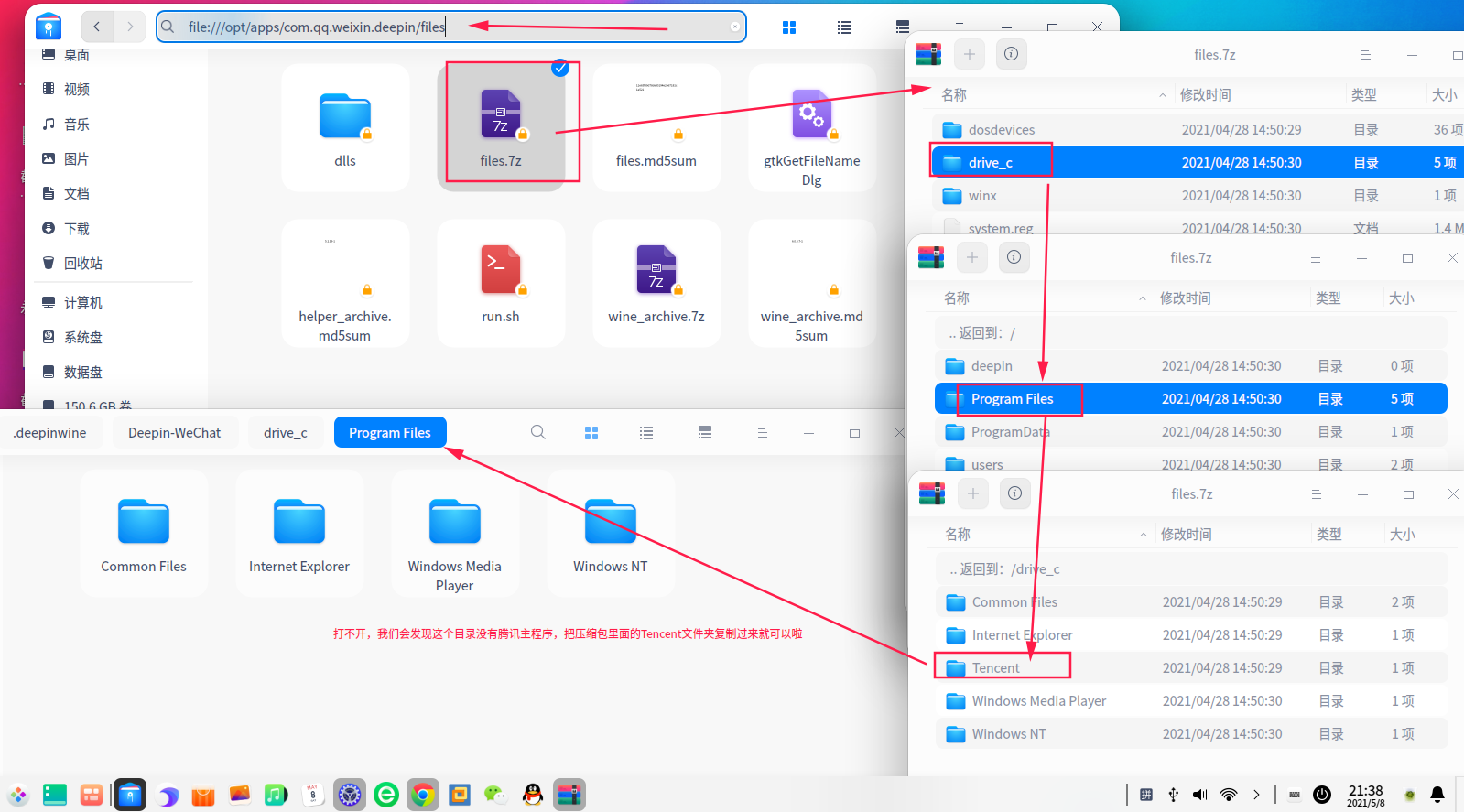Click 返回到: /drive_c to go up
Image resolution: width=1464 pixels, height=812 pixels.
tap(1192, 568)
